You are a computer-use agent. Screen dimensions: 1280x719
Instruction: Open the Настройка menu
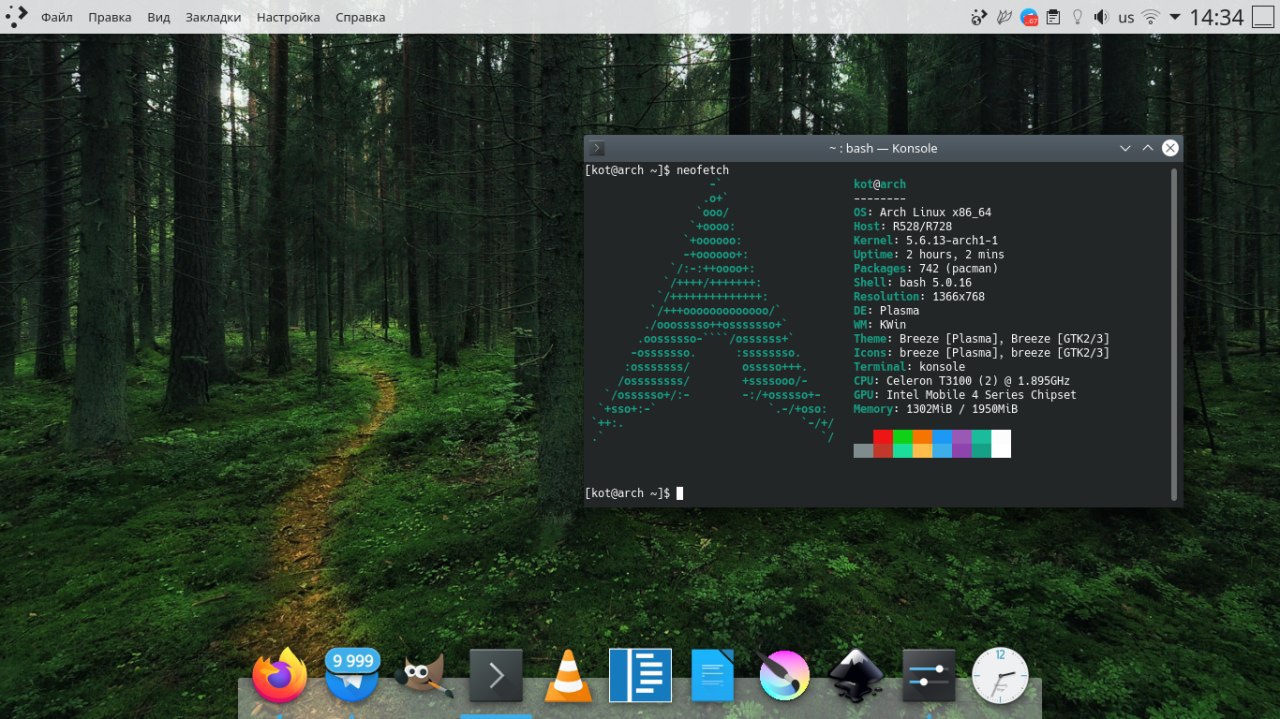(288, 17)
